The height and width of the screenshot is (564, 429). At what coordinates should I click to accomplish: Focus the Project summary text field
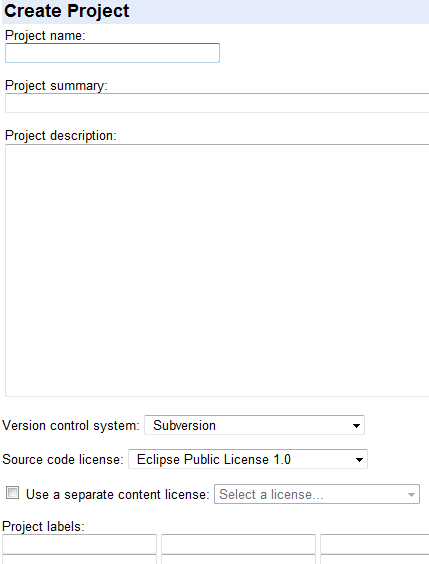217,103
